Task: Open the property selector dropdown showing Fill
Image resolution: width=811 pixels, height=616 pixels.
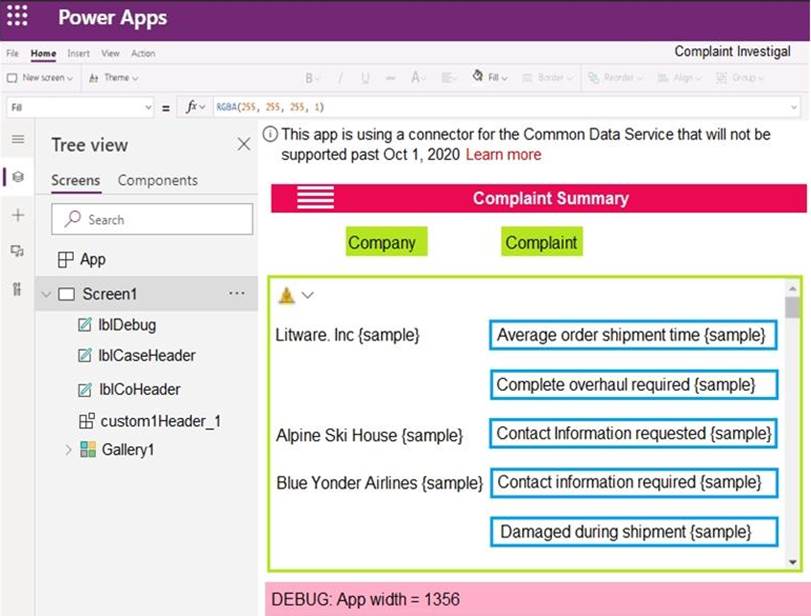Action: tap(78, 107)
